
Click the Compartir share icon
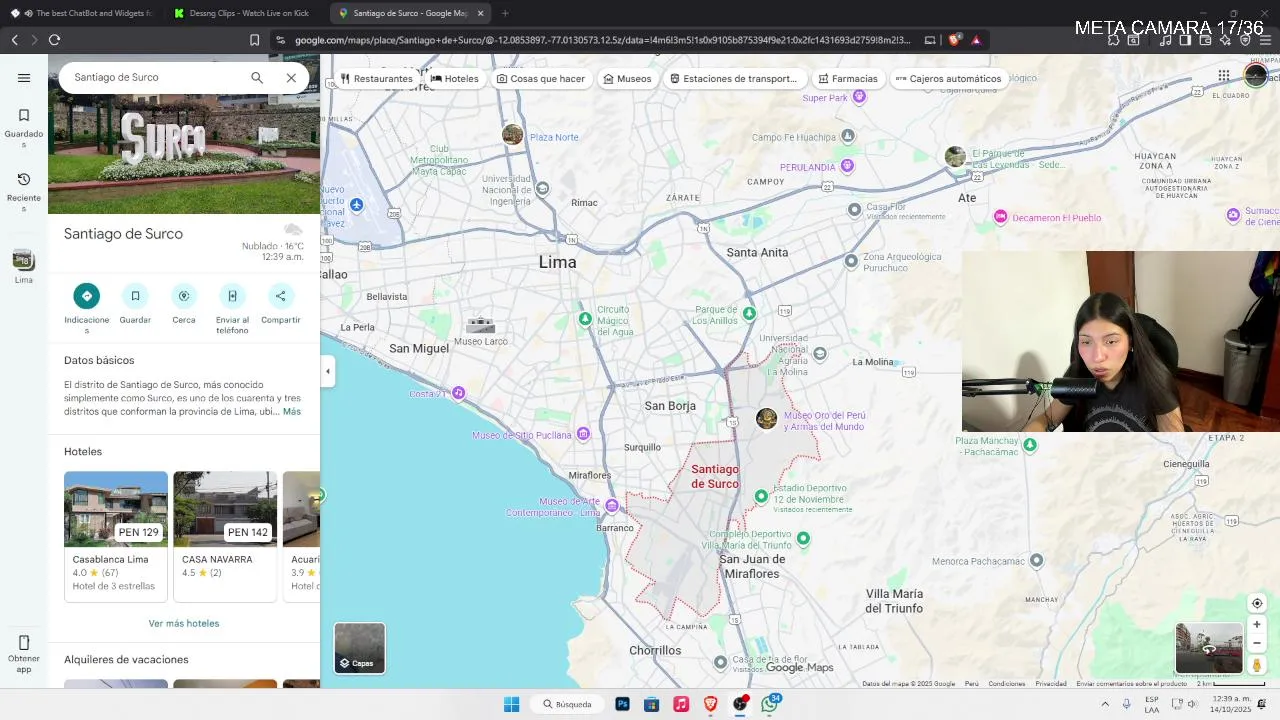pyautogui.click(x=281, y=296)
